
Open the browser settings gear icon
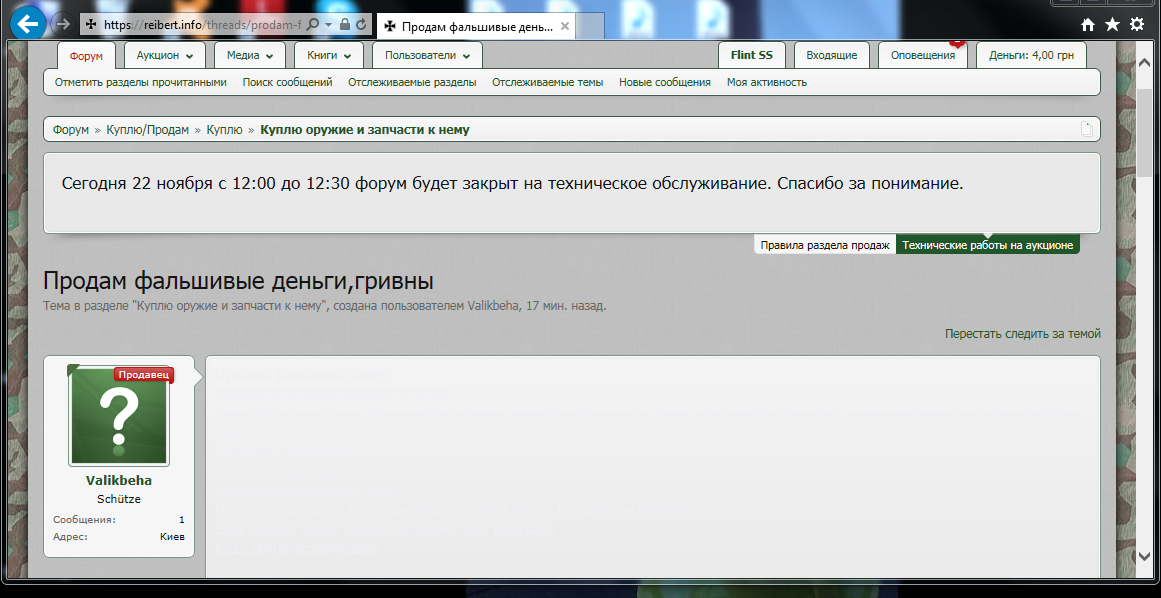pyautogui.click(x=1137, y=22)
